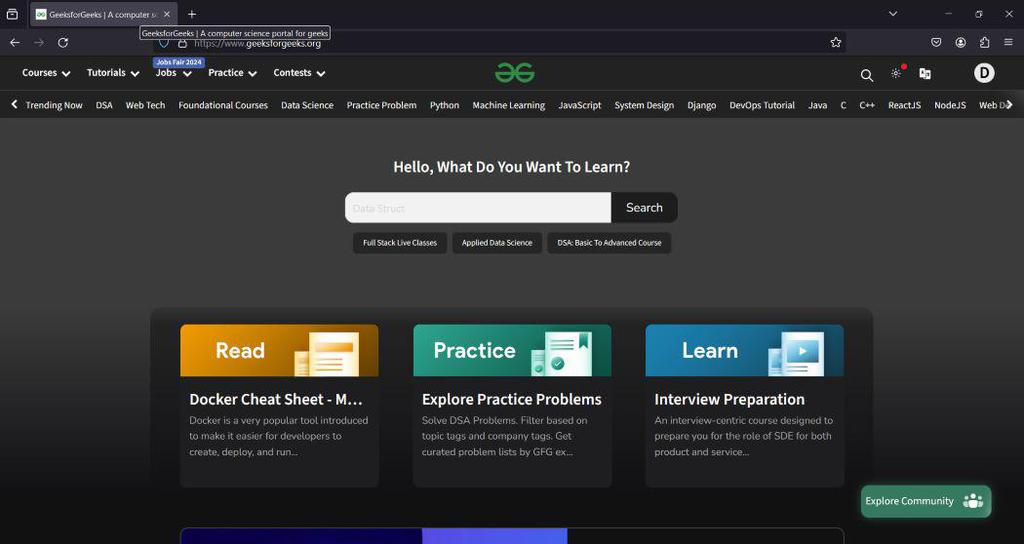Open the Pocket save icon
The height and width of the screenshot is (544, 1024).
click(x=936, y=42)
